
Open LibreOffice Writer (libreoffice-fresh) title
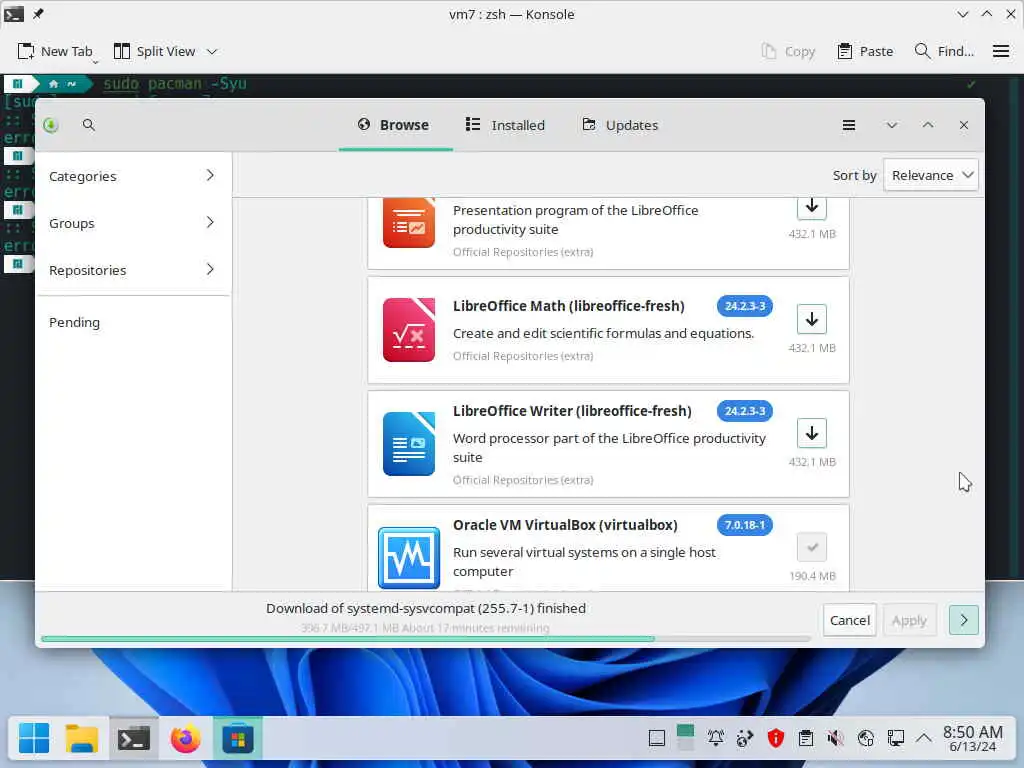tap(572, 411)
